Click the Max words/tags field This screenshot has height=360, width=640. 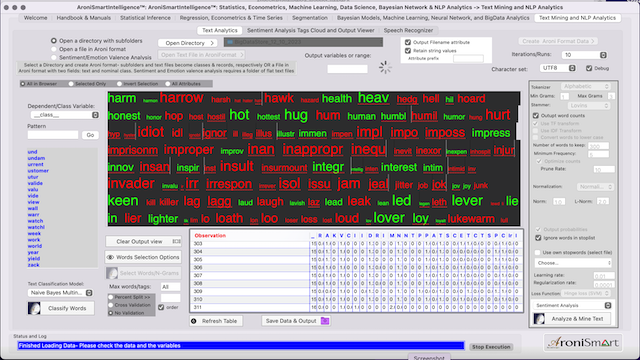pyautogui.click(x=170, y=287)
